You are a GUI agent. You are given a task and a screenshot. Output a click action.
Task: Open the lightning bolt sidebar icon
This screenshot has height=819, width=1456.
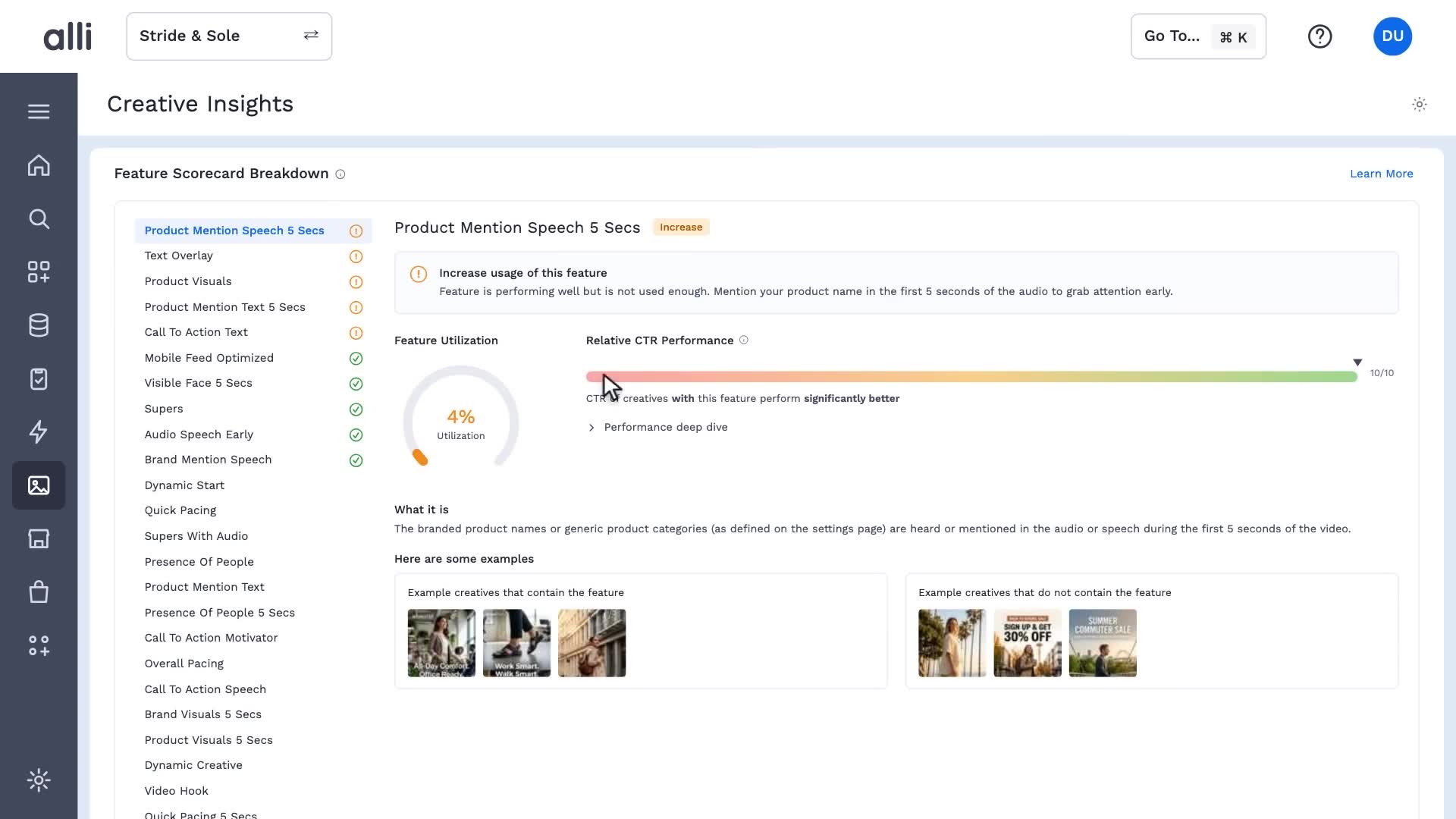[x=39, y=432]
